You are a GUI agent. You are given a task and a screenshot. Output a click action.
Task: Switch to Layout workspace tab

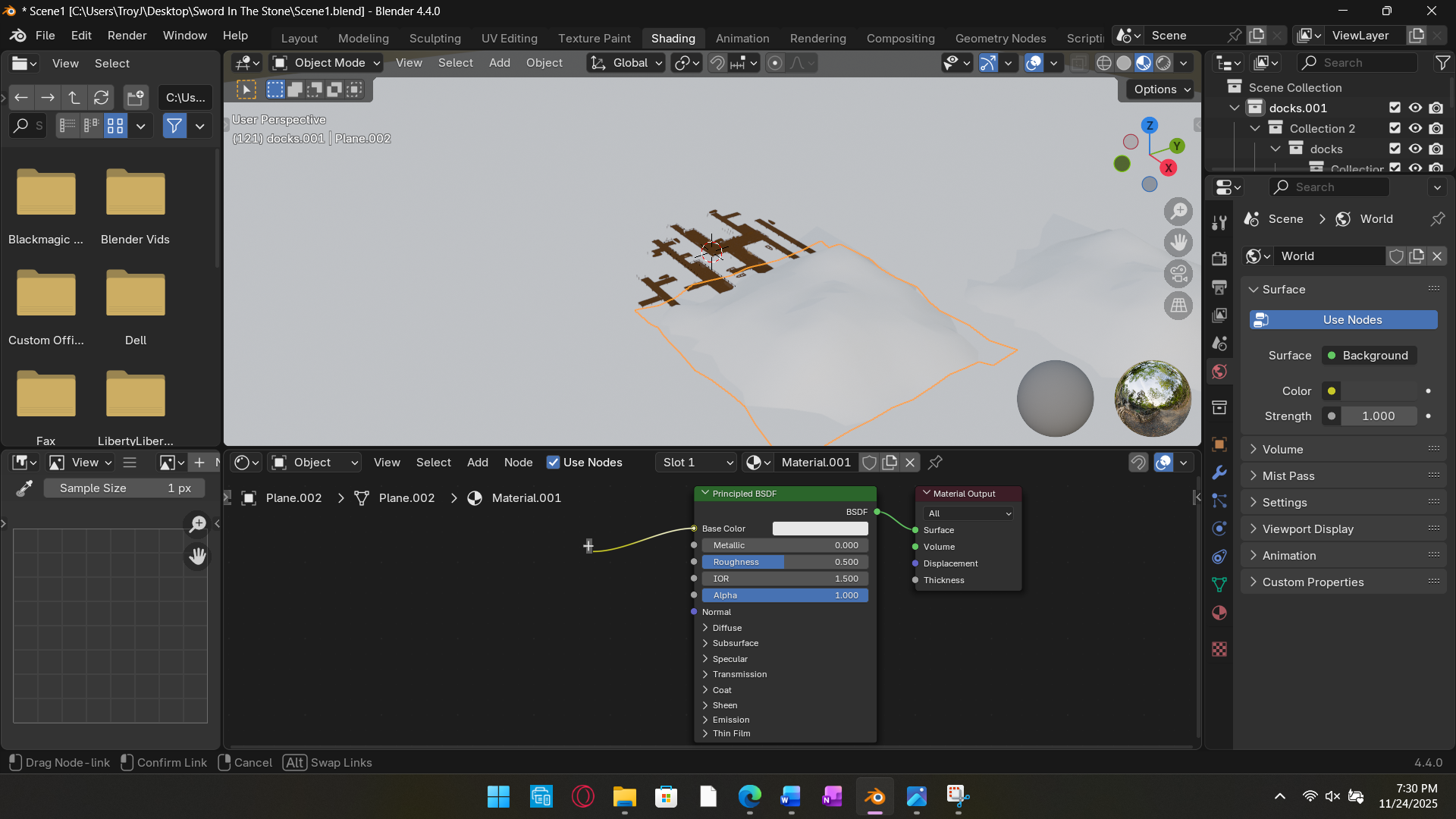pyautogui.click(x=299, y=38)
